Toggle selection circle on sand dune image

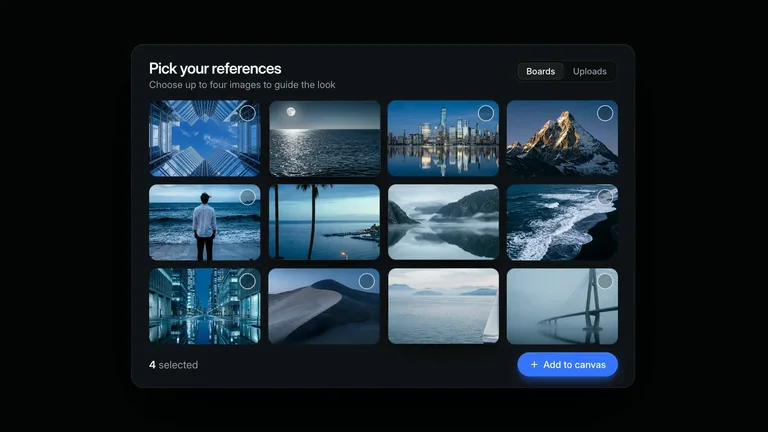click(366, 281)
